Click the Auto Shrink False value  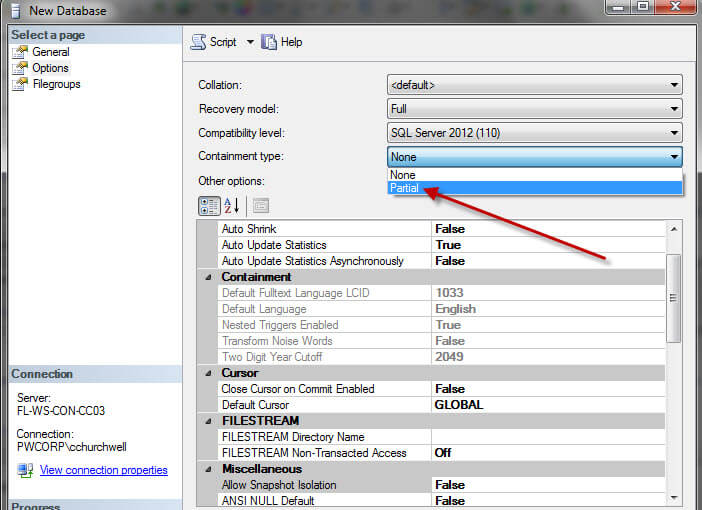450,229
